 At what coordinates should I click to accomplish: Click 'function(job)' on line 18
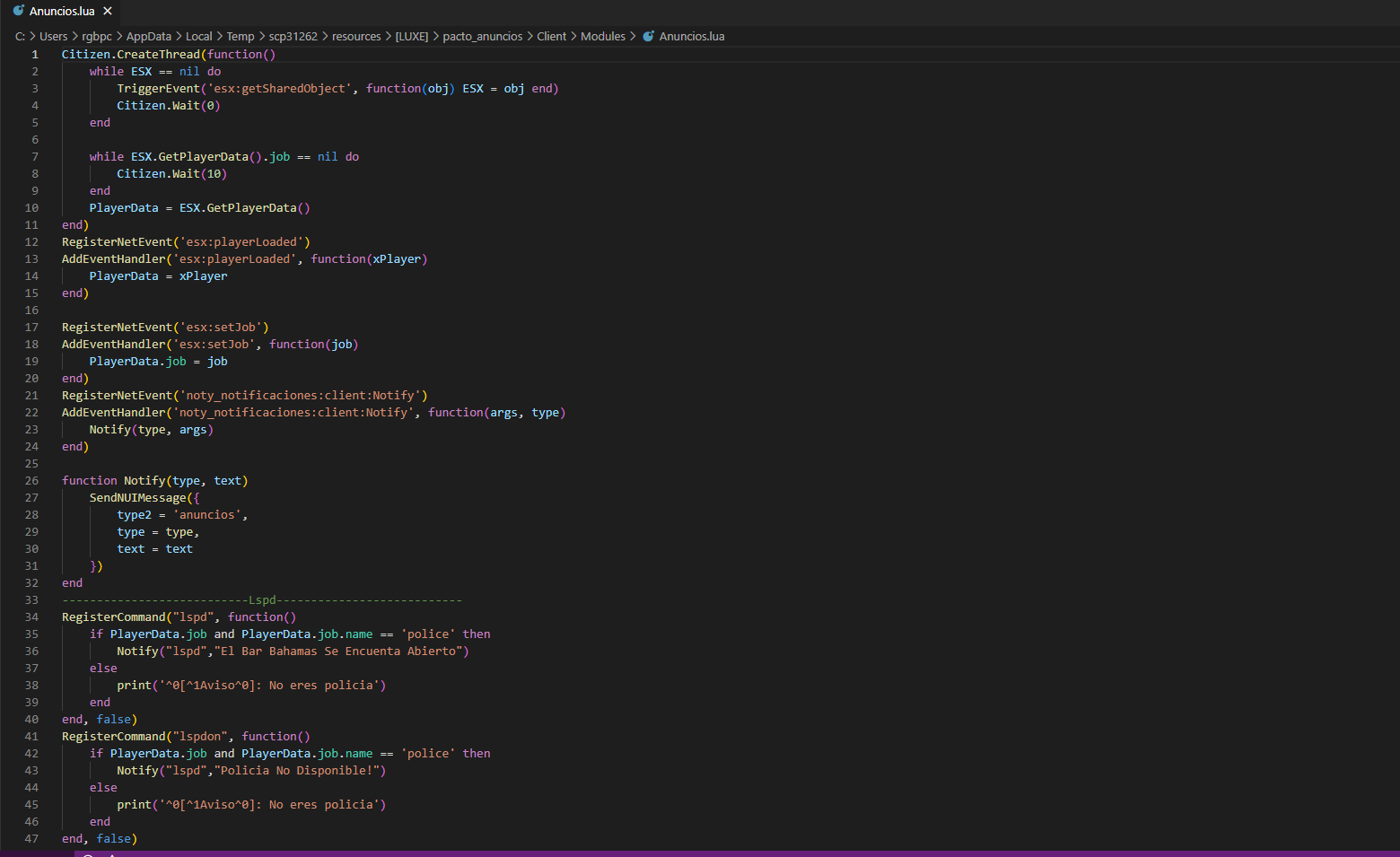314,344
